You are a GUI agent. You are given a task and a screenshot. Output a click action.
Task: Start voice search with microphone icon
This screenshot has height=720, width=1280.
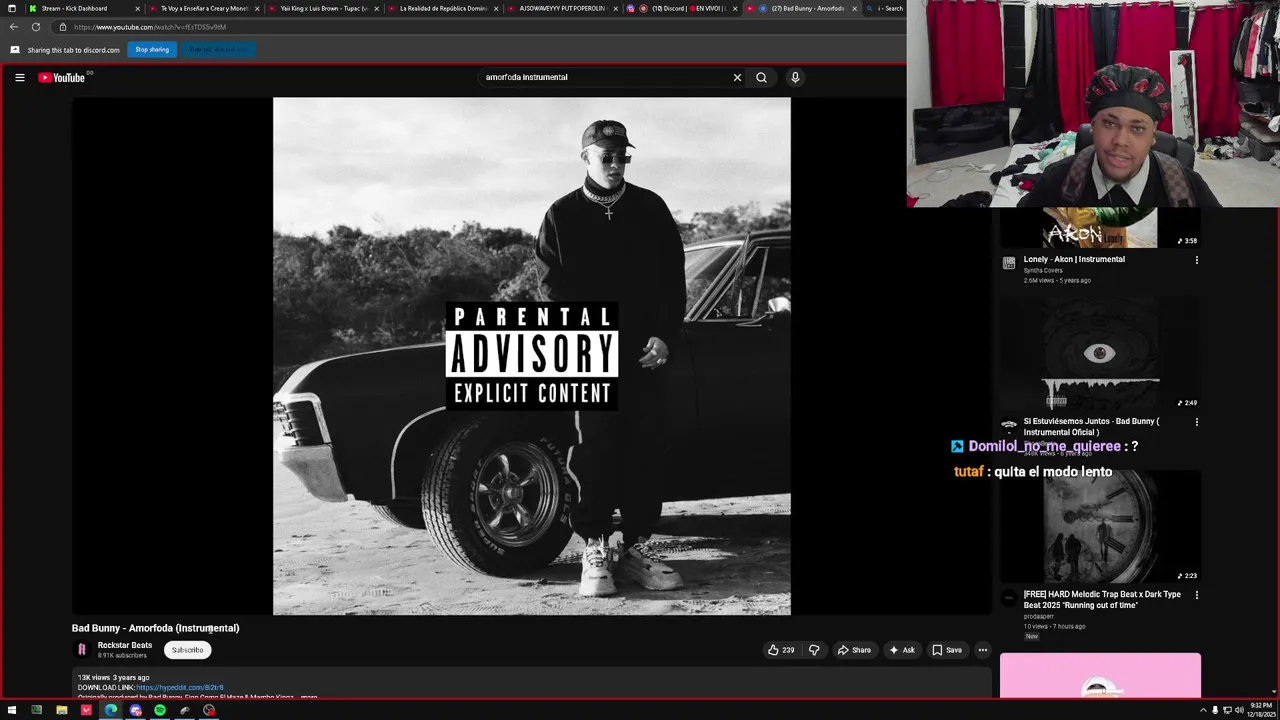(x=795, y=77)
